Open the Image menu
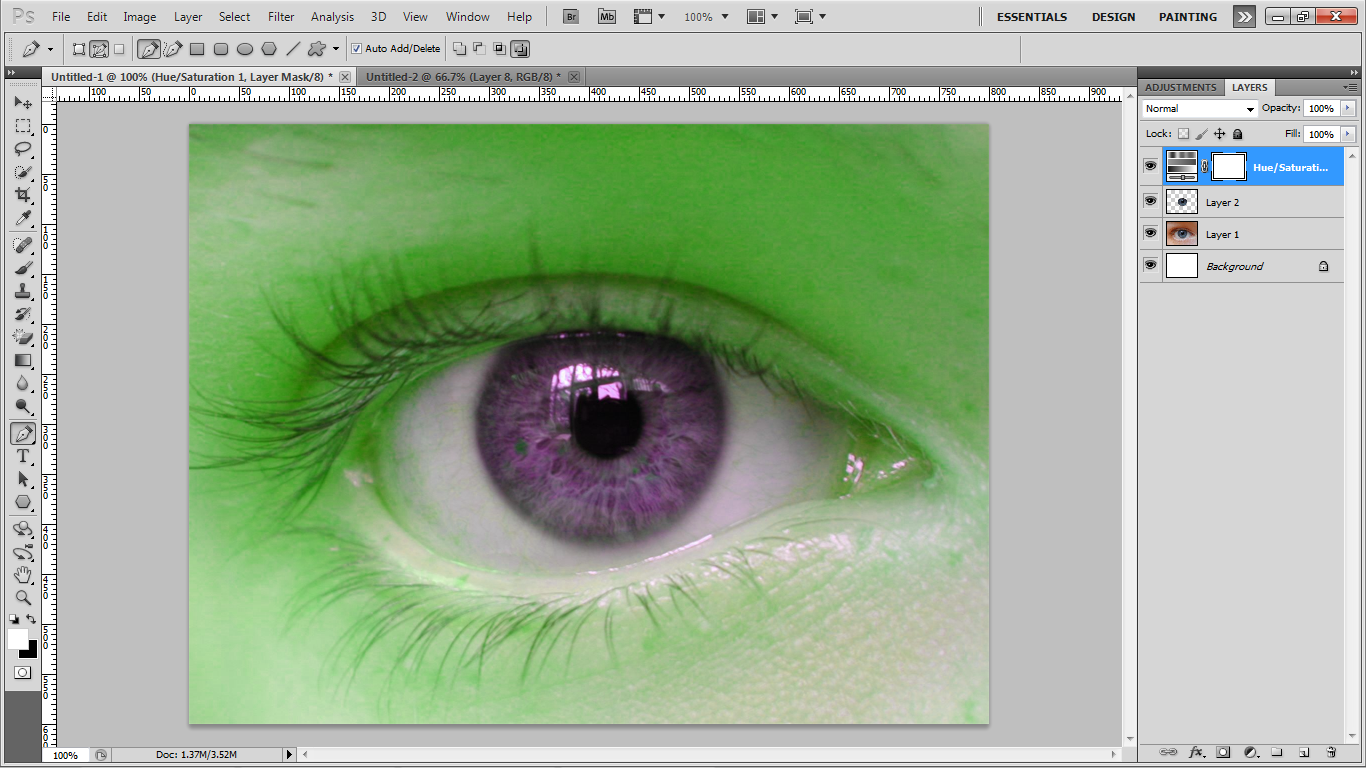Image resolution: width=1366 pixels, height=768 pixels. [x=139, y=17]
